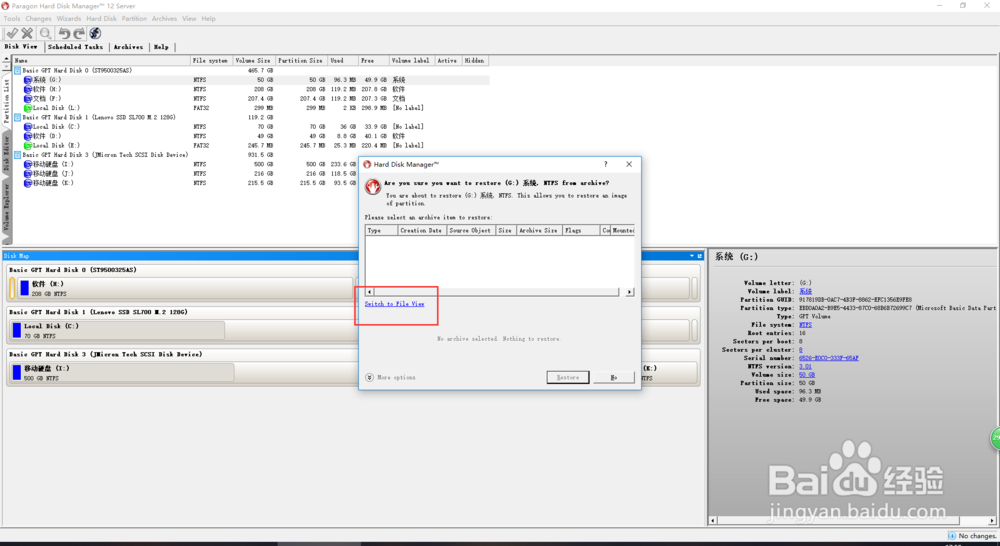Expand More options in the restore dialog
Image resolution: width=1000 pixels, height=546 pixels.
[x=369, y=378]
